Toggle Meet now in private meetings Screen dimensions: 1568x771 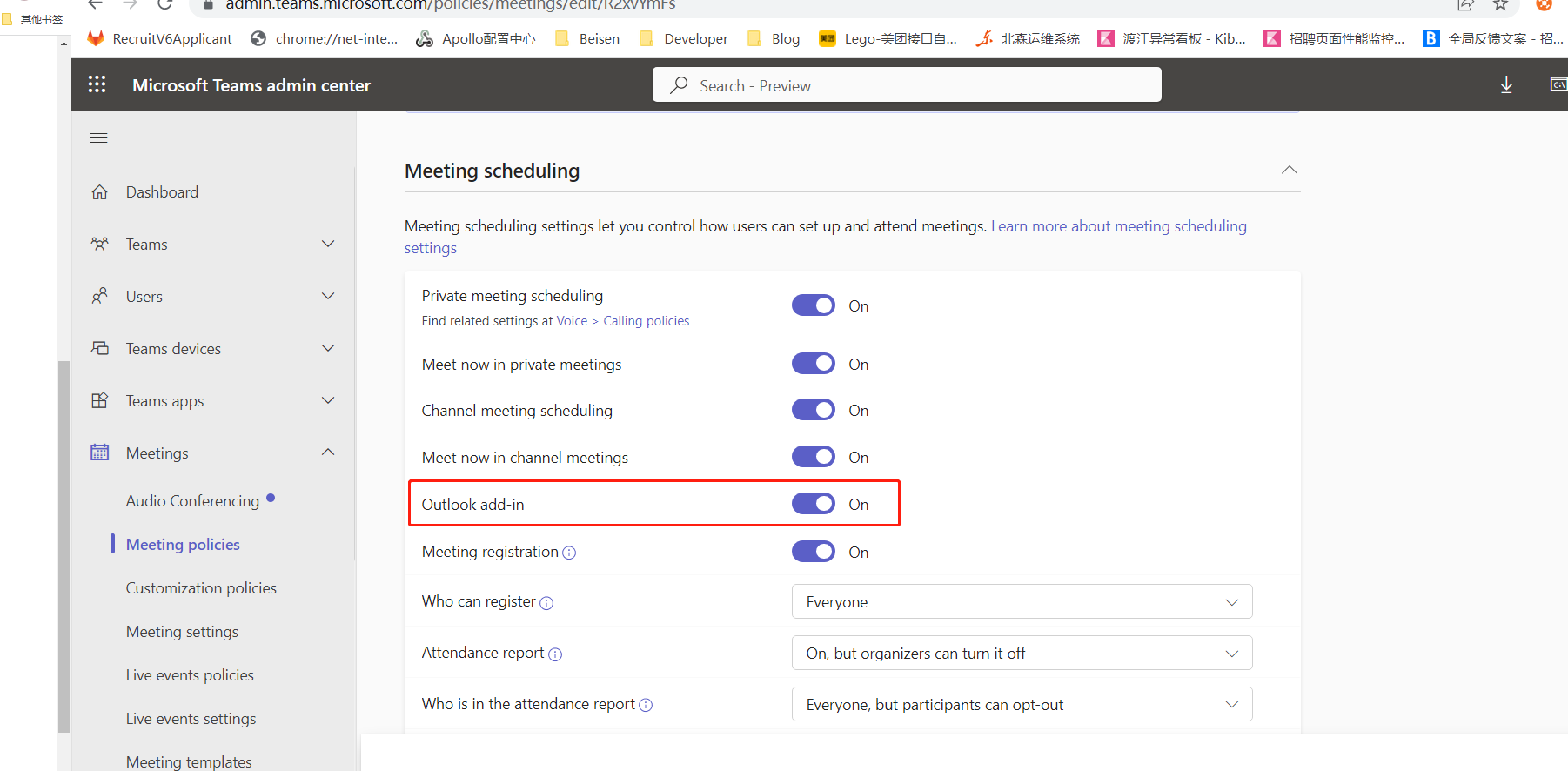814,364
